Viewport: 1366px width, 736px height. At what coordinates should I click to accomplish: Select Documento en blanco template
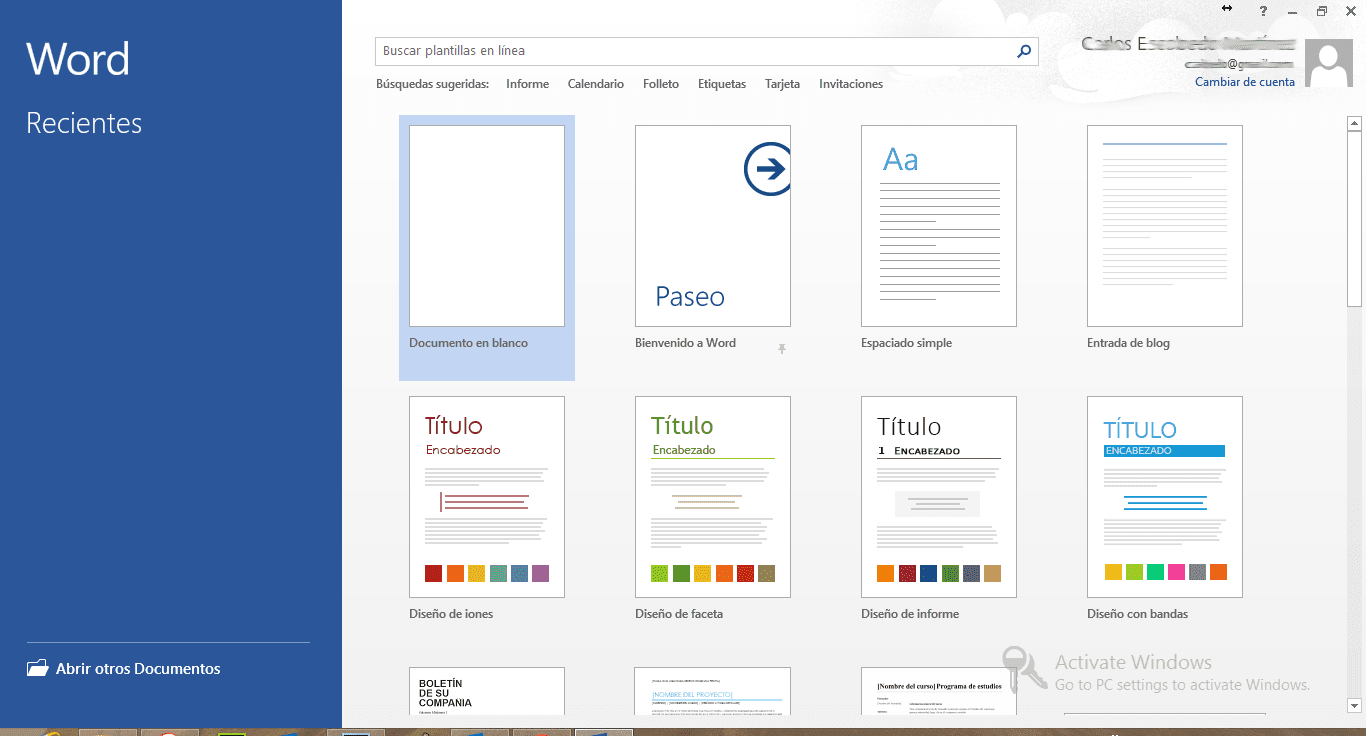487,248
